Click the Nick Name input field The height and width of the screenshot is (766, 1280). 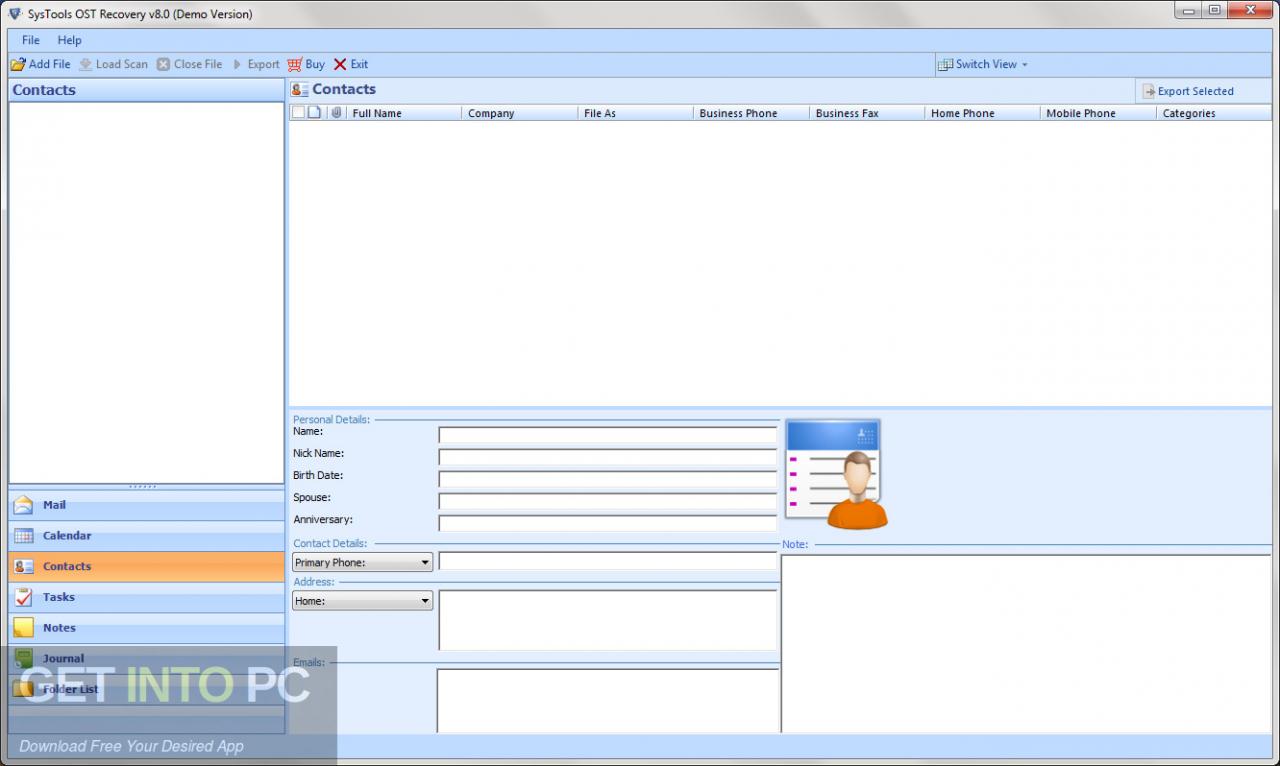608,457
